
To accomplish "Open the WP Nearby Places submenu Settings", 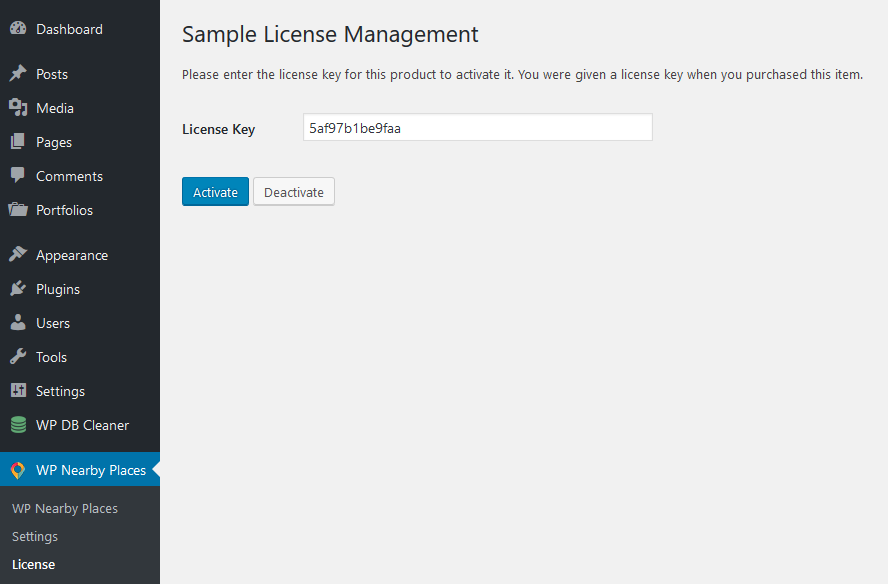I will (x=35, y=536).
